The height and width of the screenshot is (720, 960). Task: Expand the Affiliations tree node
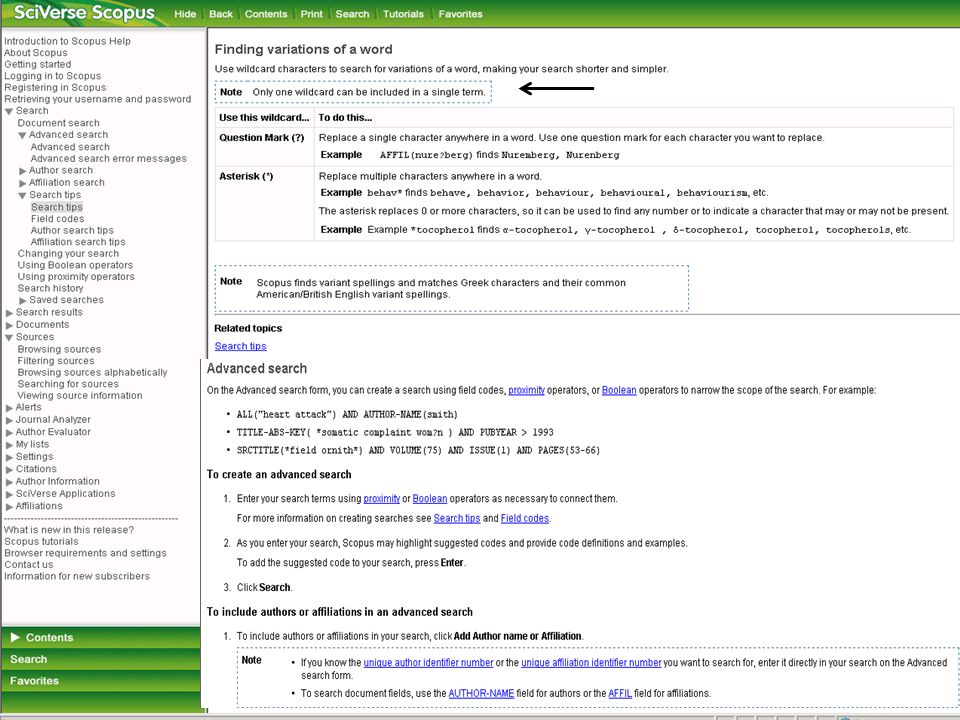(9, 506)
